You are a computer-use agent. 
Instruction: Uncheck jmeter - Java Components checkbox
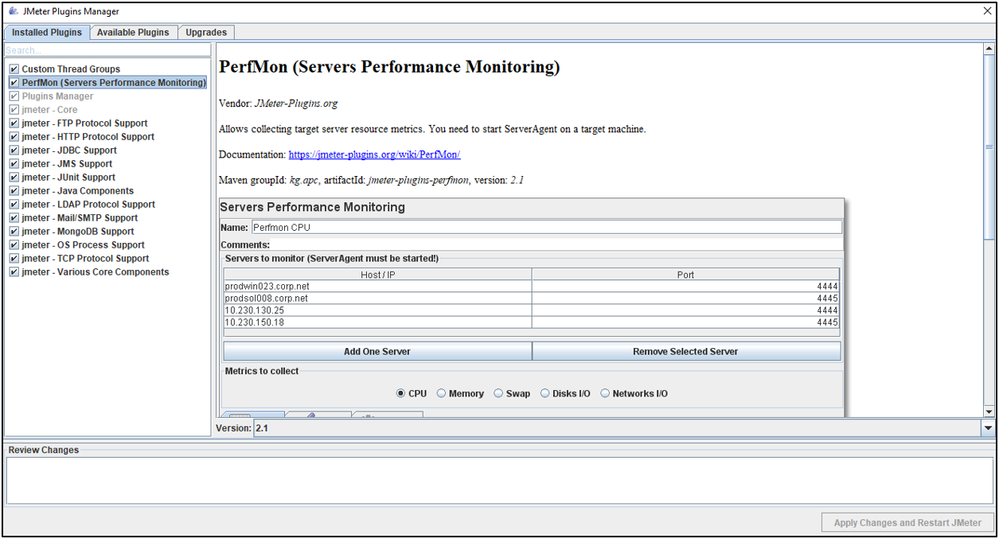tap(14, 190)
